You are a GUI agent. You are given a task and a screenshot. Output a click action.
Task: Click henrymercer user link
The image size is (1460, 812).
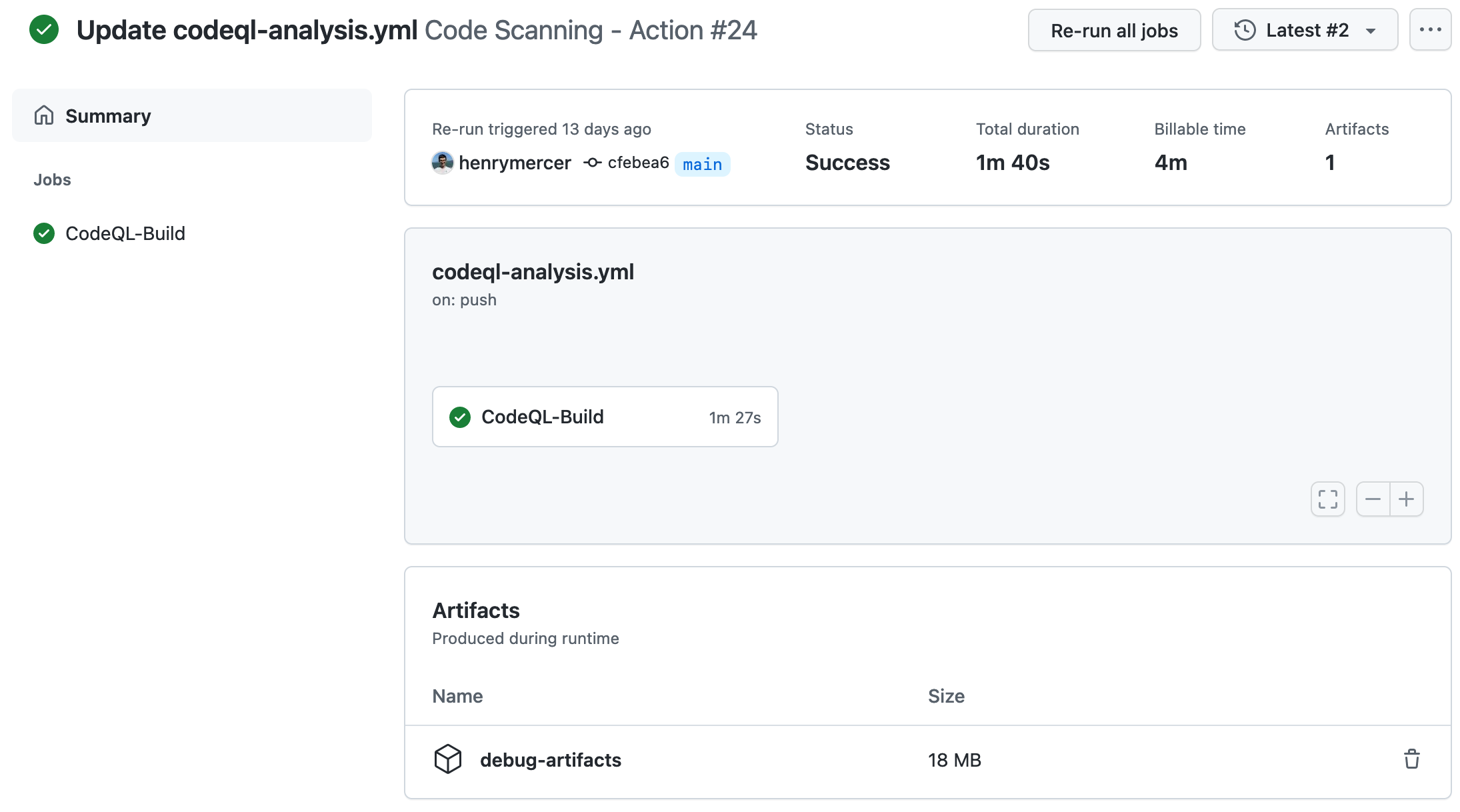[515, 163]
